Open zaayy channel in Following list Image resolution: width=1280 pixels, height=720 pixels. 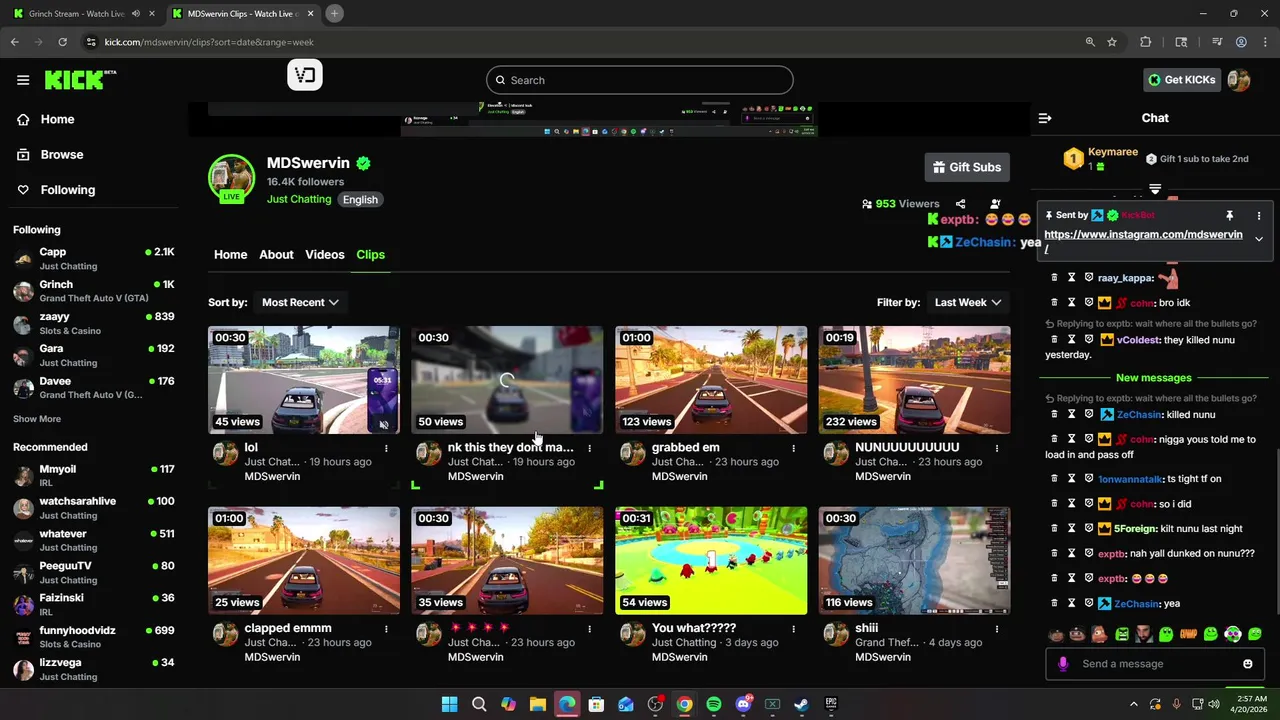pos(93,323)
